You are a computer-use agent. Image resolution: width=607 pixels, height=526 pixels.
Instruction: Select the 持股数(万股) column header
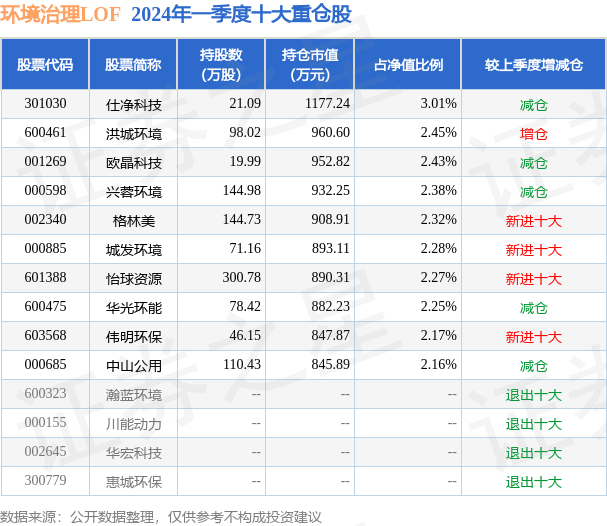221,65
